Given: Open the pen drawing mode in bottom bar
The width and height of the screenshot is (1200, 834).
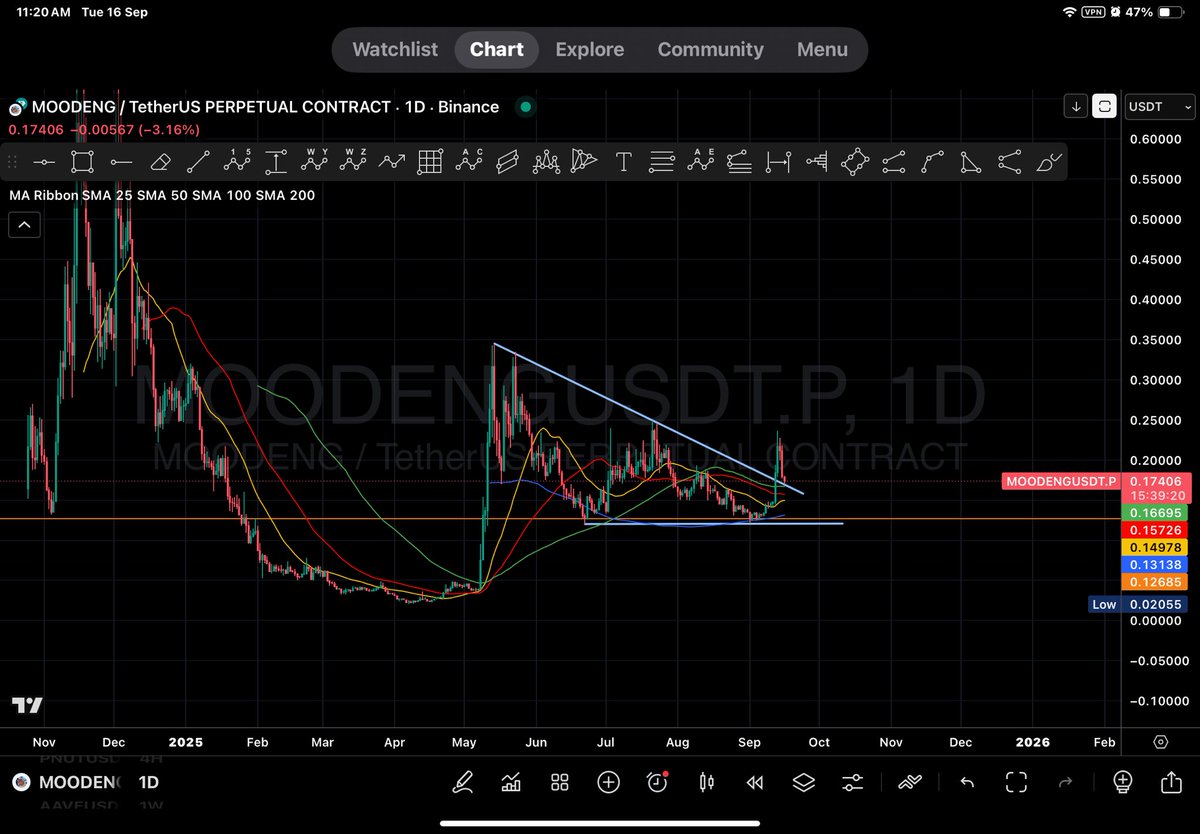Looking at the screenshot, I should click(x=463, y=782).
